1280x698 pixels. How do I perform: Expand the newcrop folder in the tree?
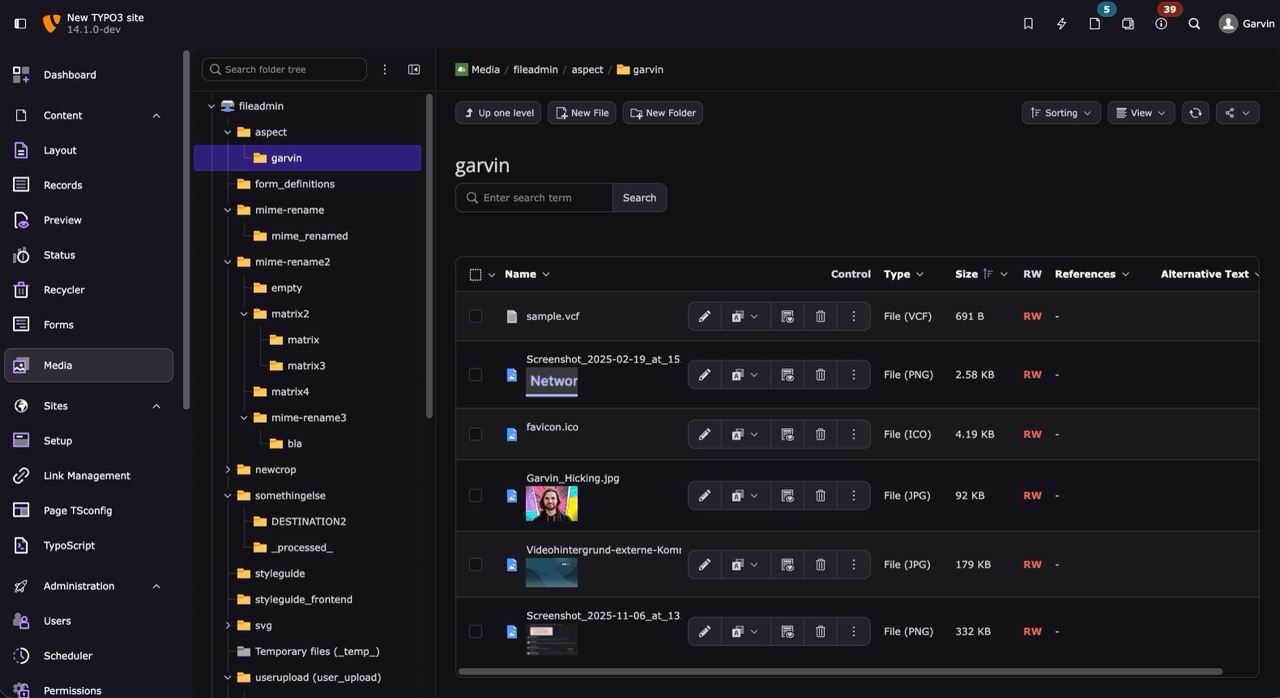pyautogui.click(x=227, y=469)
